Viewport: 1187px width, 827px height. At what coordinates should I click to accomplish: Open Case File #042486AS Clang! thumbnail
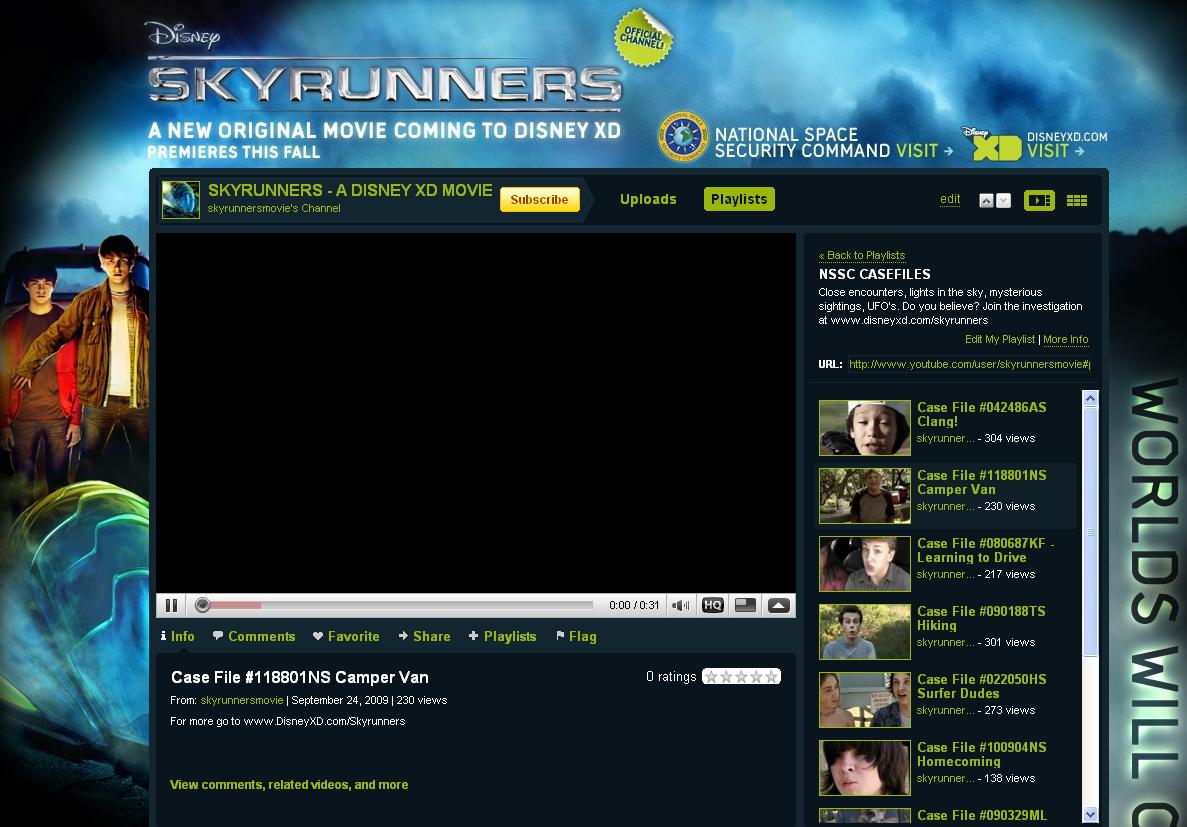click(865, 428)
